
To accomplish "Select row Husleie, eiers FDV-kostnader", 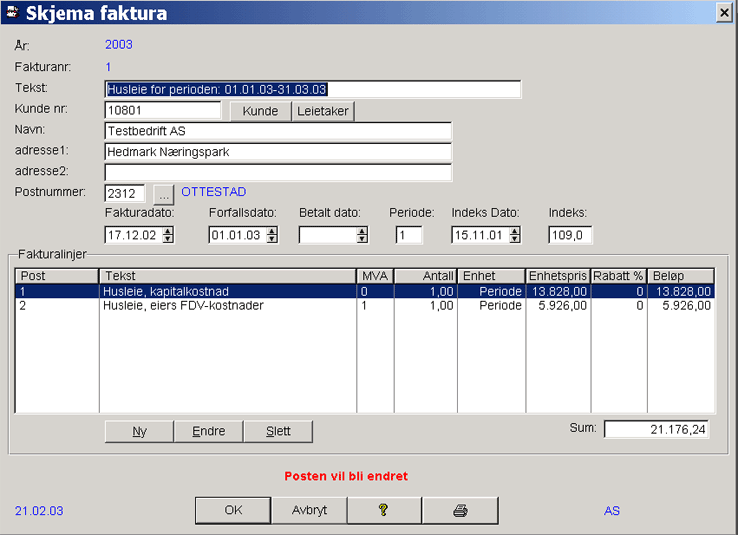I will coord(365,305).
